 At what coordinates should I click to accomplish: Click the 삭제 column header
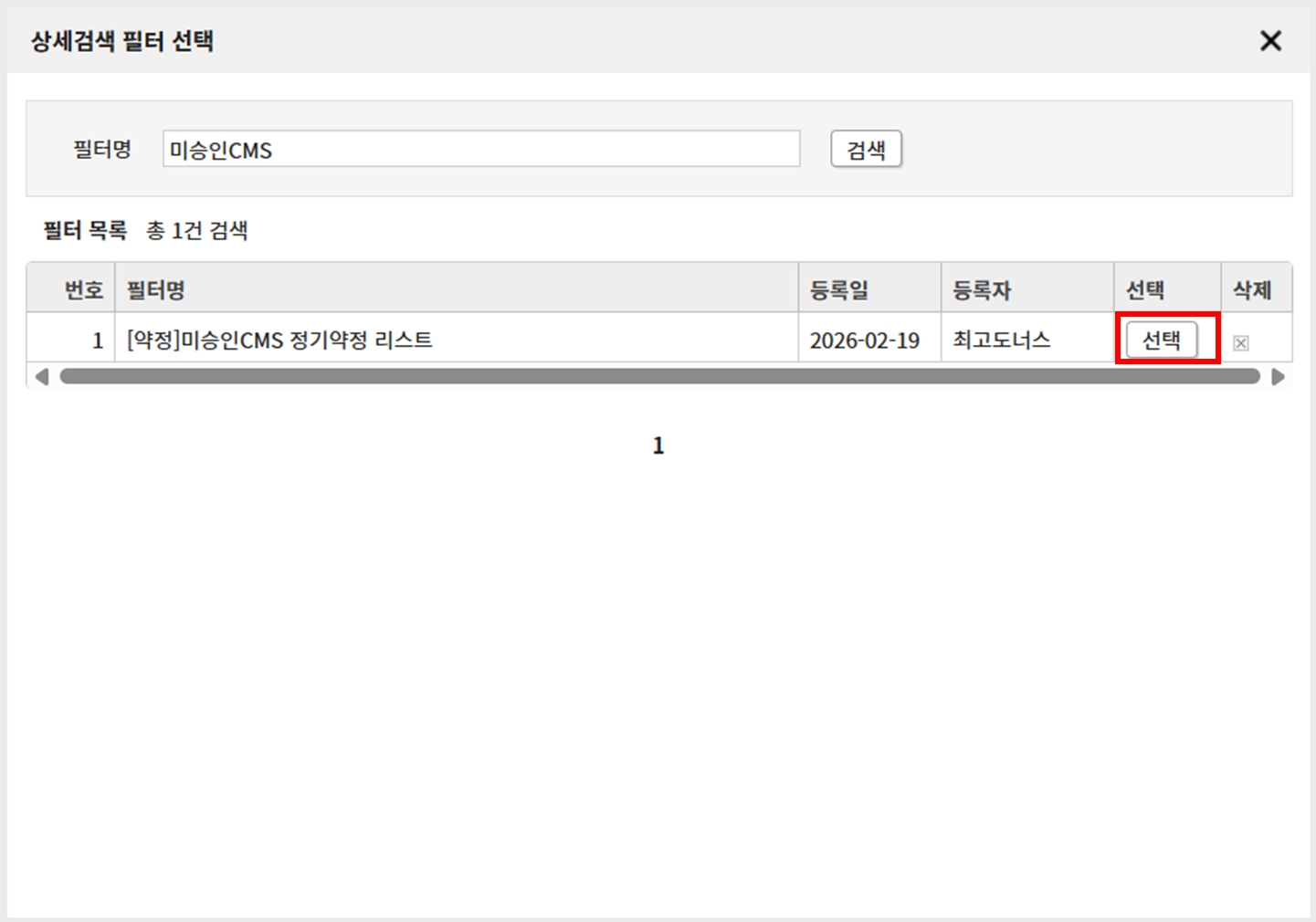tap(1252, 290)
